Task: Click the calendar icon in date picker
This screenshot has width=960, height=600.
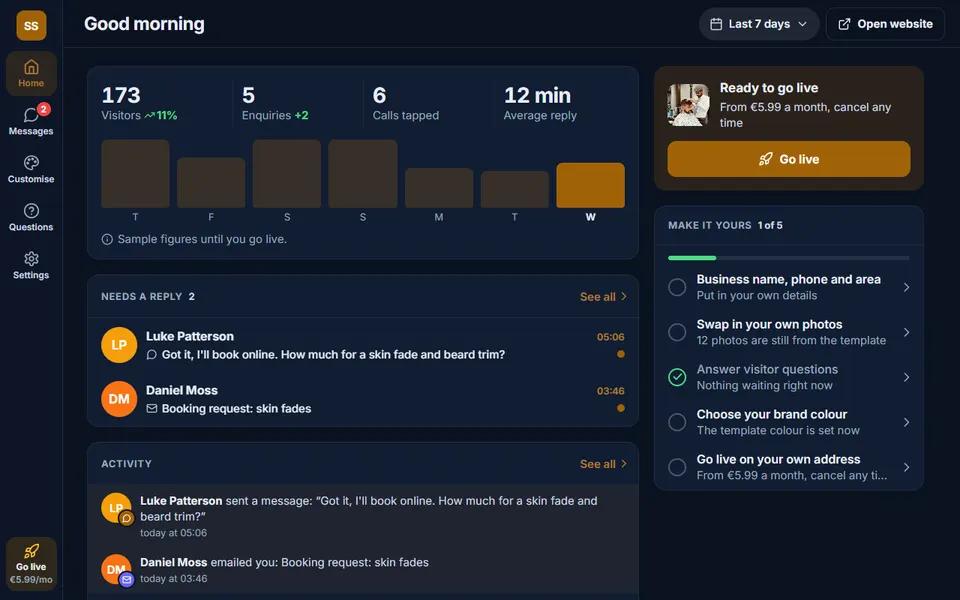Action: 716,24
